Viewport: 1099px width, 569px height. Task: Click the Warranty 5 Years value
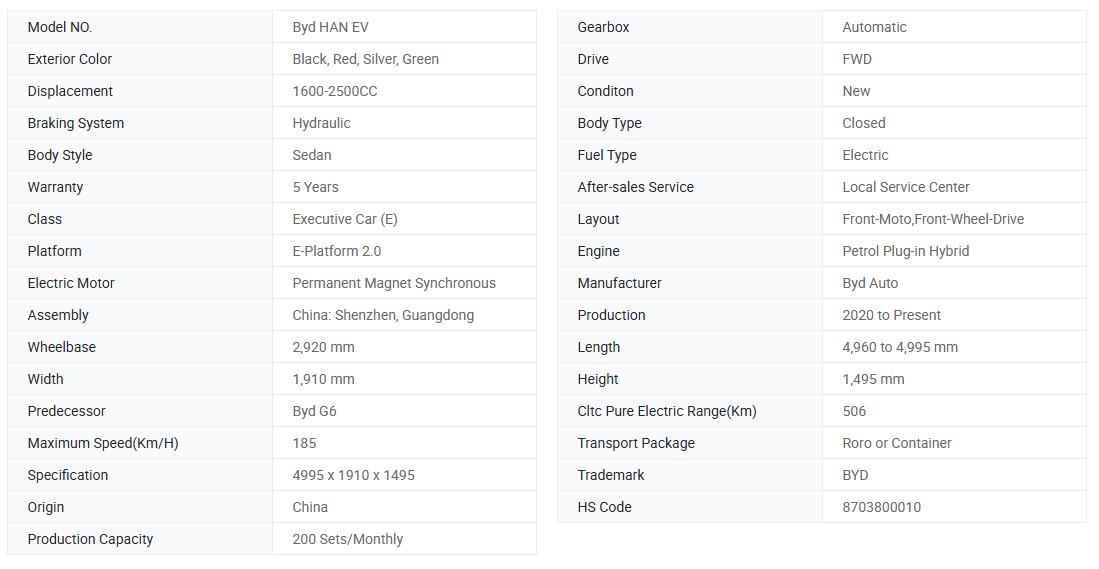[315, 187]
